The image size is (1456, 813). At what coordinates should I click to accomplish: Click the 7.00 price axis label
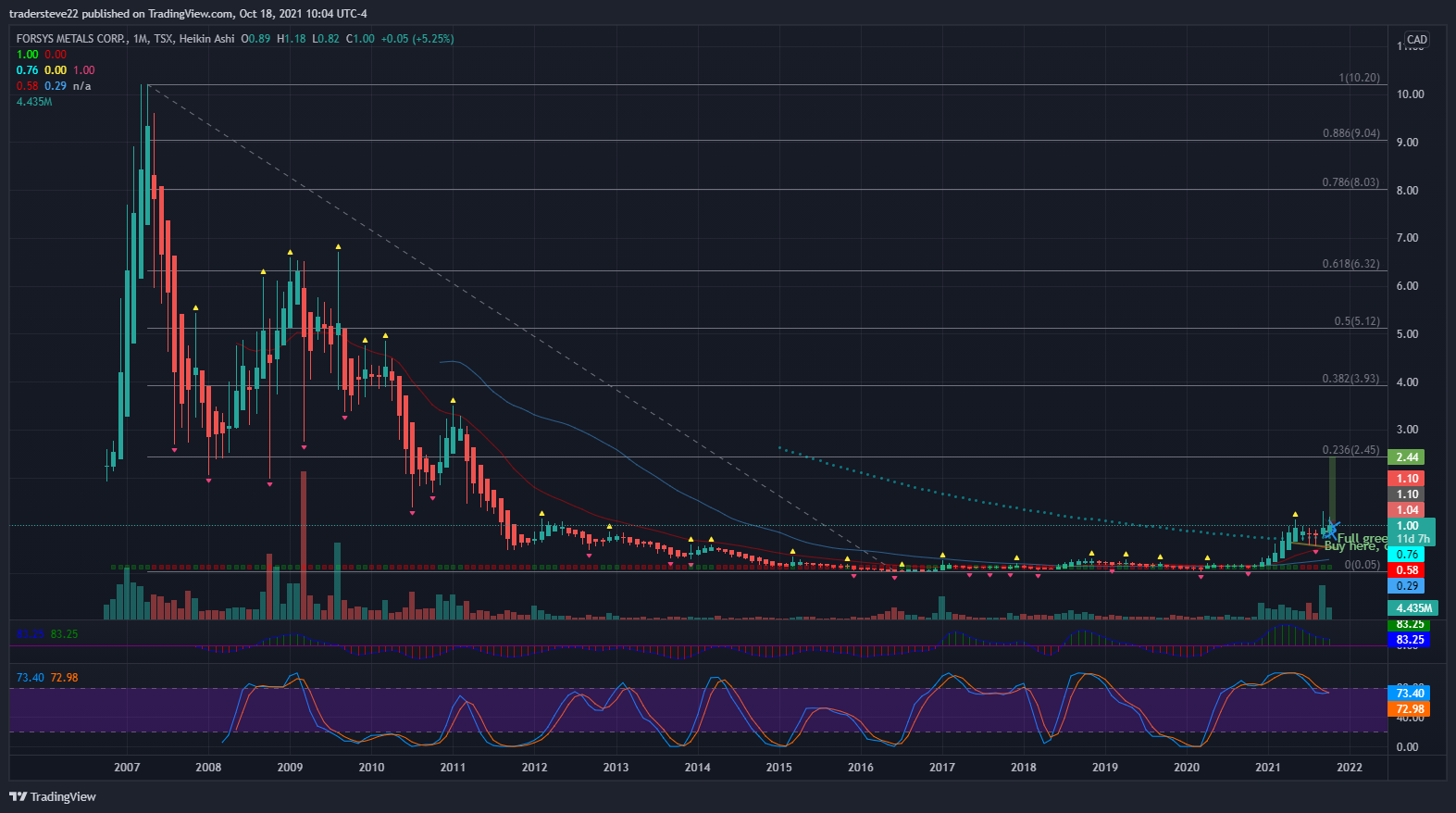coord(1407,238)
